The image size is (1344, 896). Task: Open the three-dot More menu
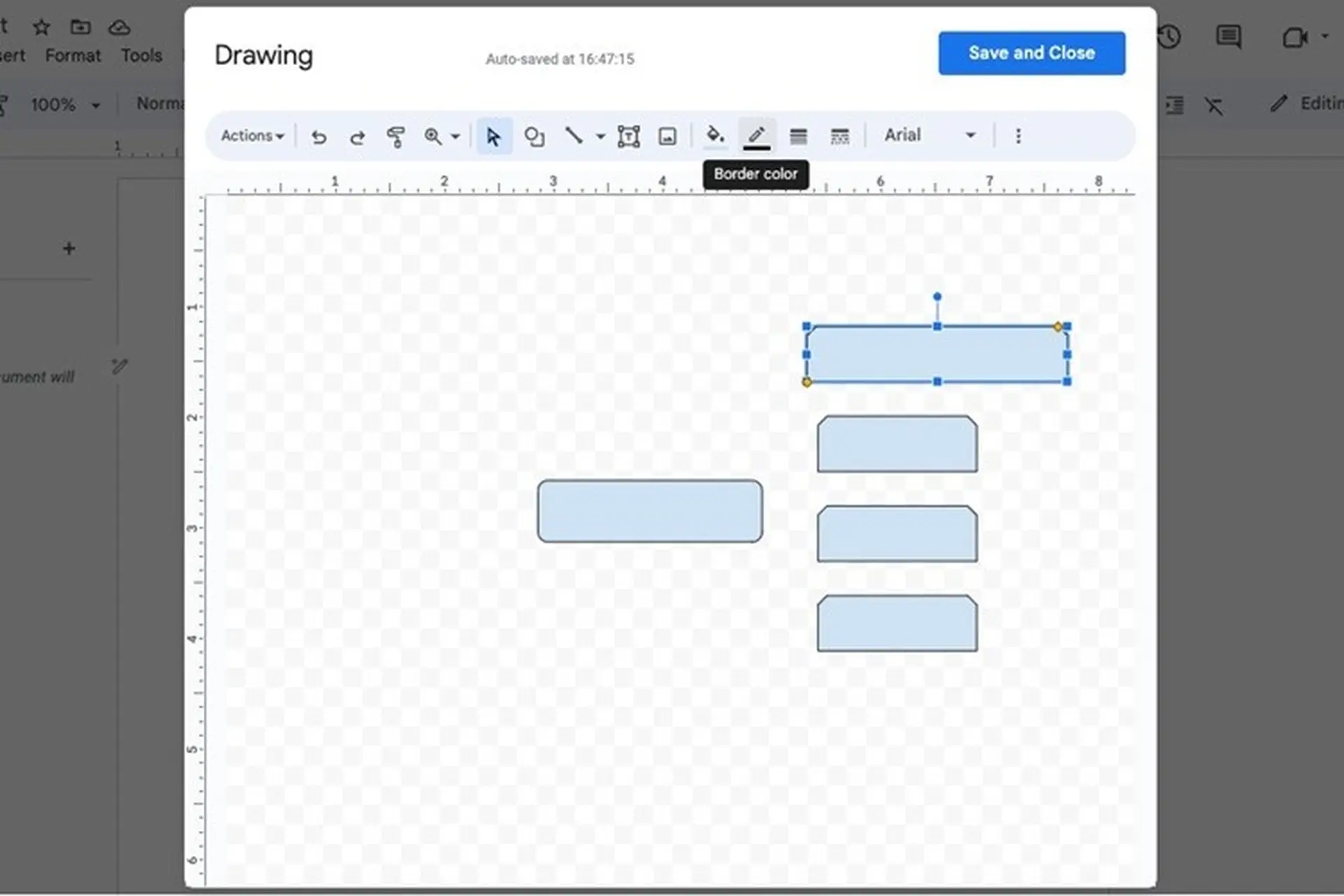click(1018, 136)
